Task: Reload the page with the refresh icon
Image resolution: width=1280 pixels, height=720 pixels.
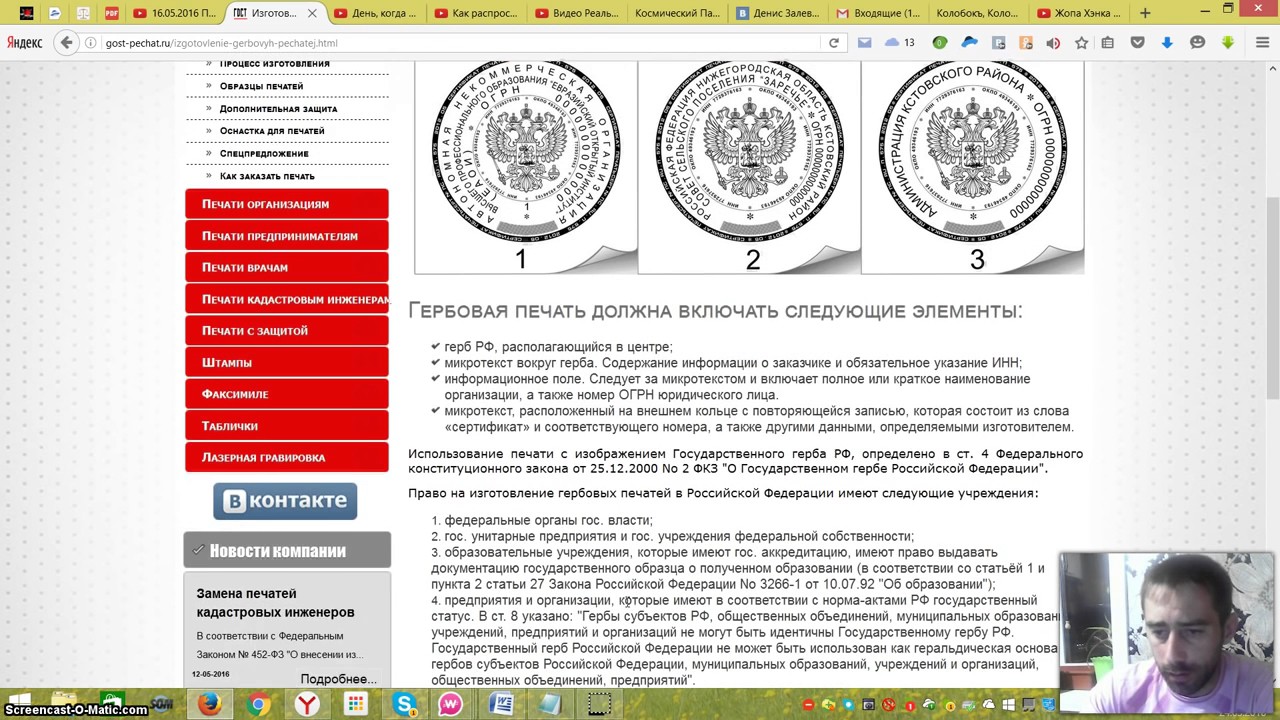Action: click(833, 43)
